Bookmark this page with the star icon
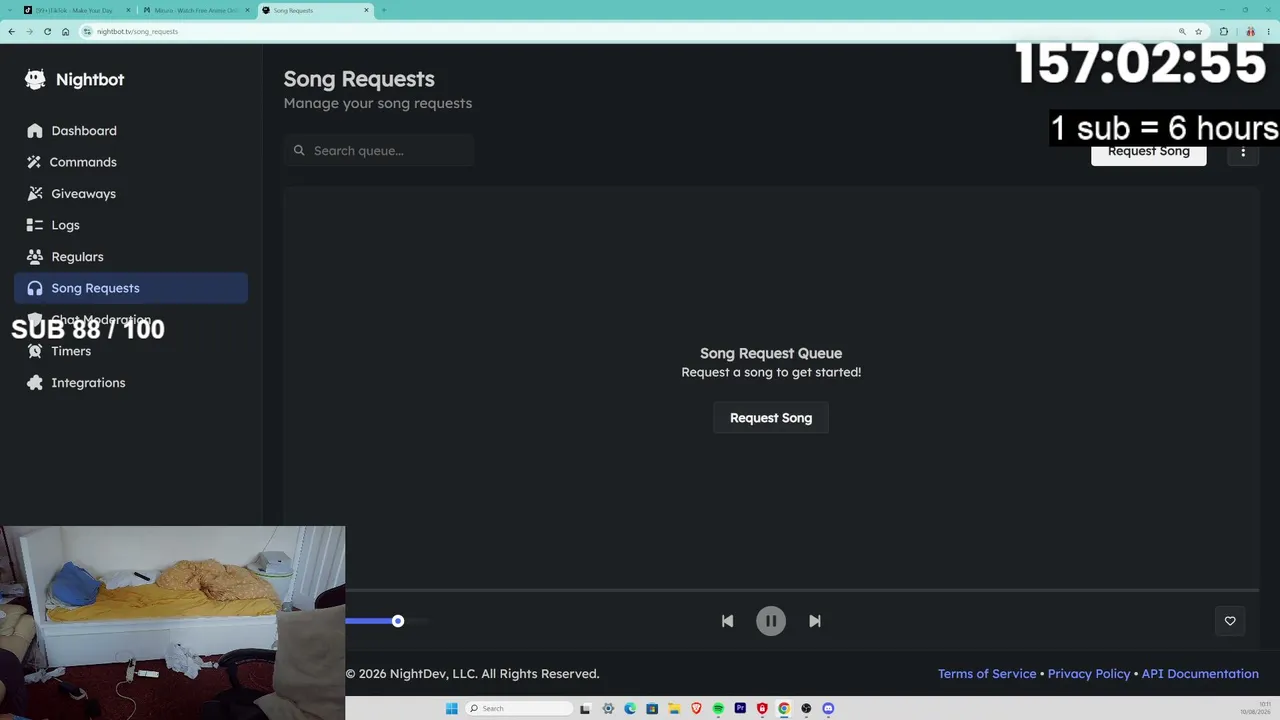This screenshot has width=1280, height=720. click(x=1199, y=32)
